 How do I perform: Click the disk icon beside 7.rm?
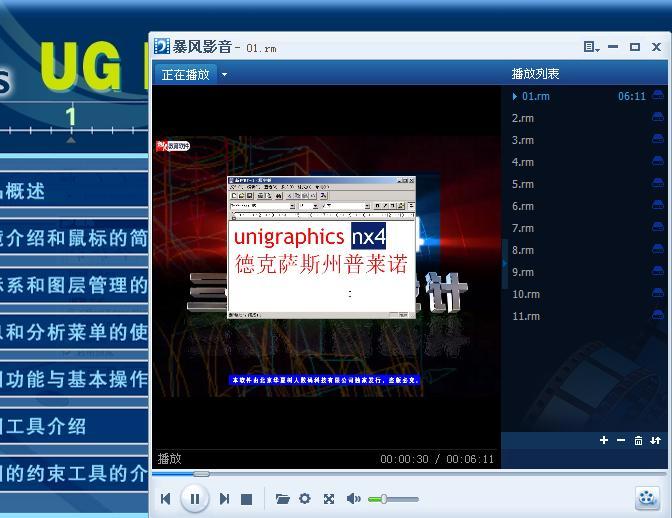(x=658, y=227)
